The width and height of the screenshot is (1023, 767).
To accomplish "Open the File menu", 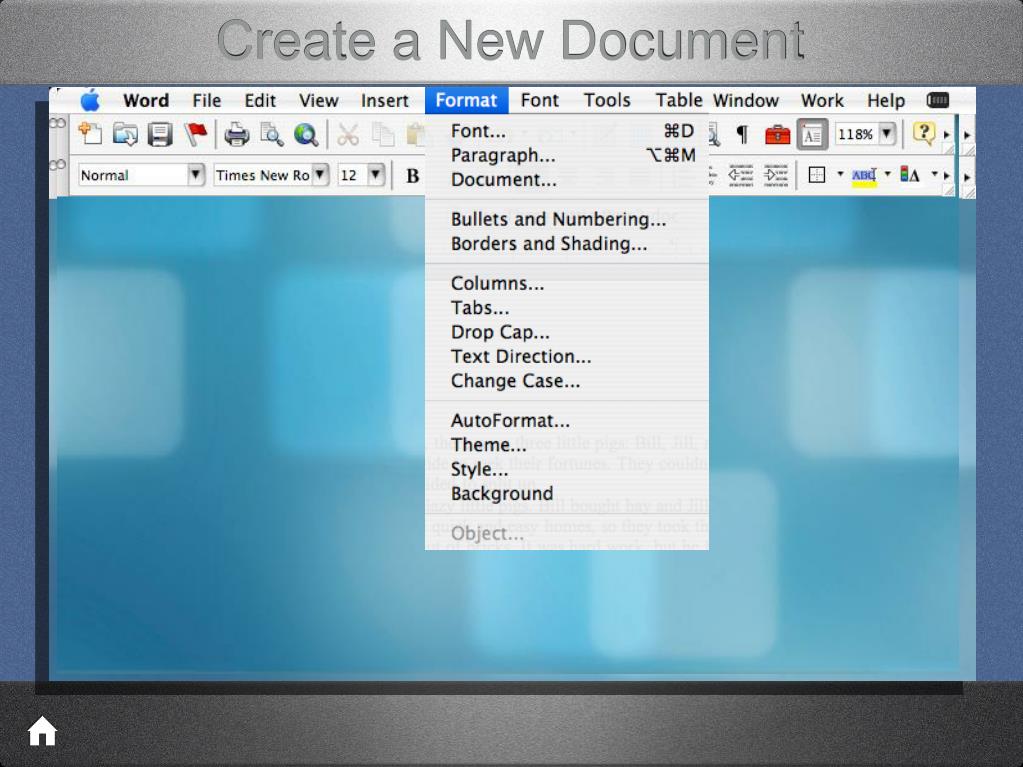I will [x=207, y=100].
